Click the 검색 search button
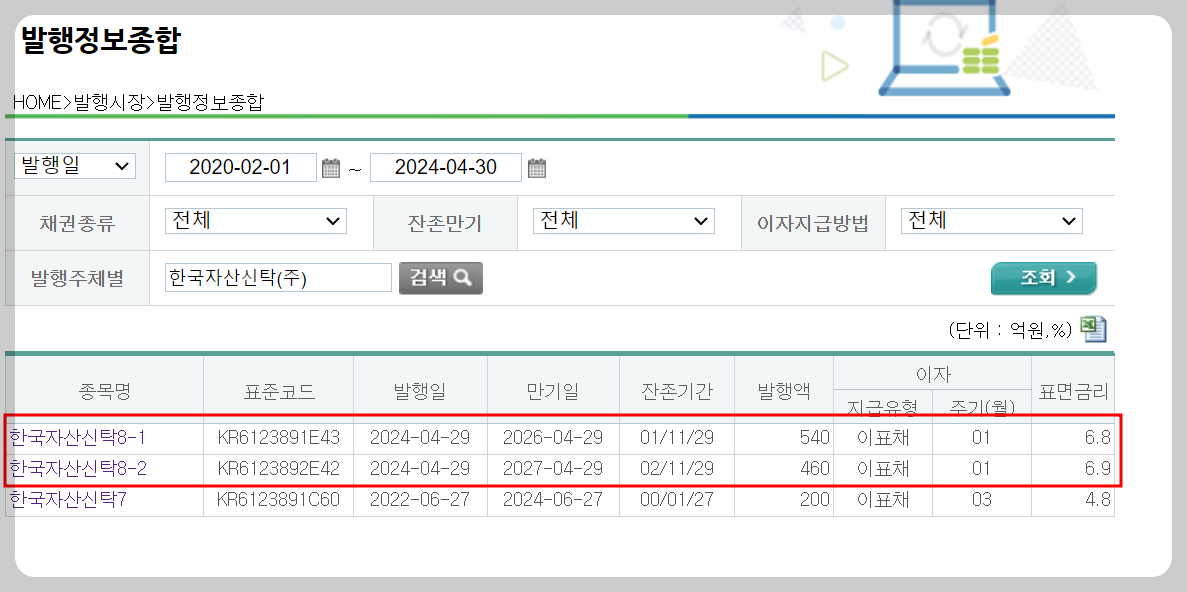Viewport: 1187px width, 592px height. coord(441,278)
